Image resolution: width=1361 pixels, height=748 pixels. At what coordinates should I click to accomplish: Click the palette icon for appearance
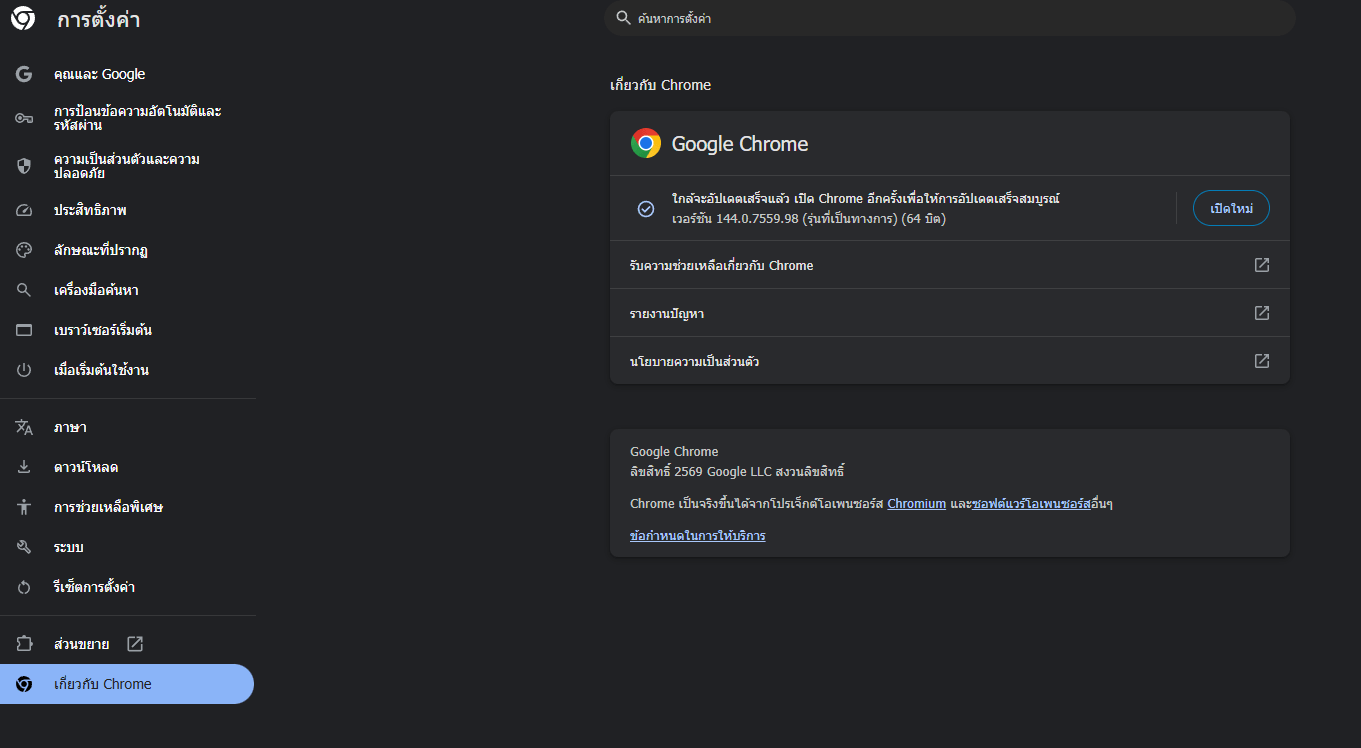[24, 250]
